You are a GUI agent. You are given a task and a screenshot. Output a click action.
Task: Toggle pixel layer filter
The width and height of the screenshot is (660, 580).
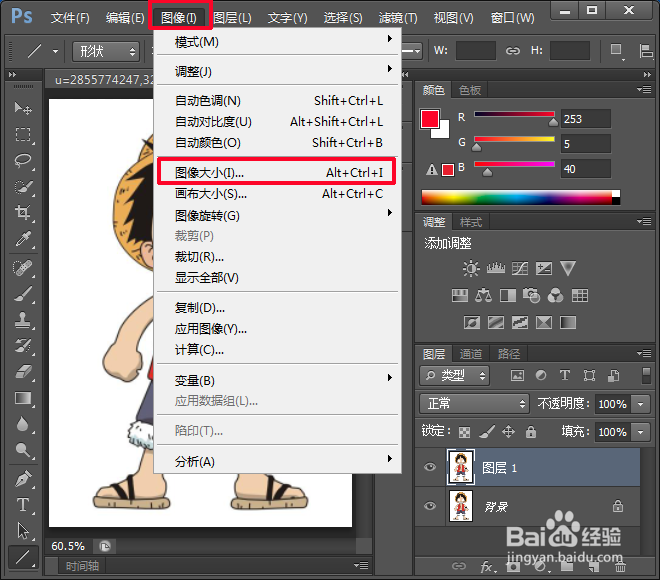(x=517, y=375)
